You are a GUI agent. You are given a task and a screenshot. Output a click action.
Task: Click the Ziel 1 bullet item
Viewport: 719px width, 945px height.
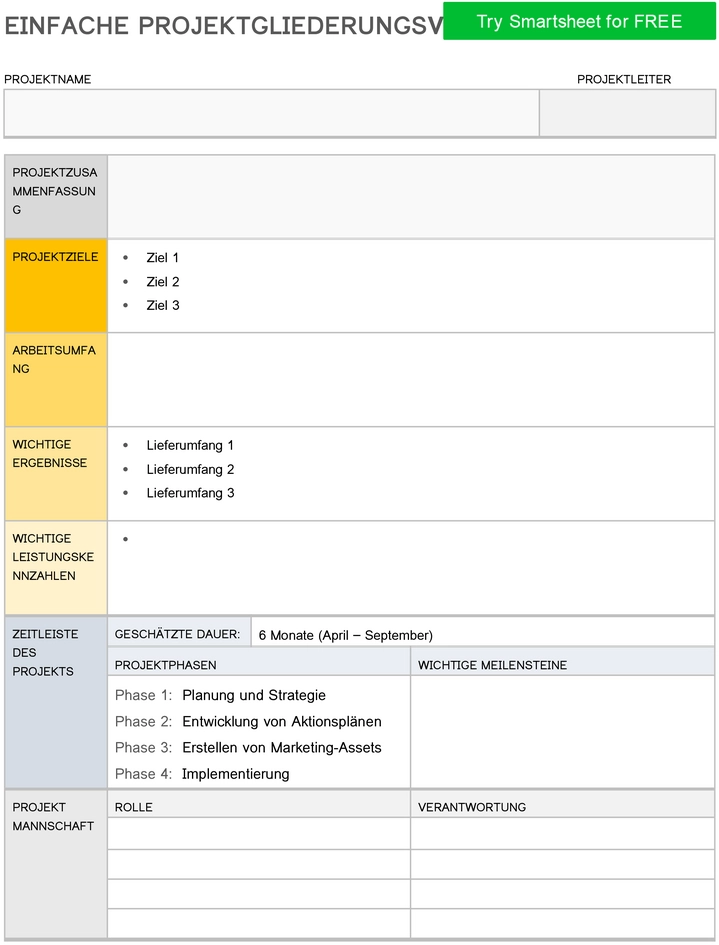(x=162, y=258)
